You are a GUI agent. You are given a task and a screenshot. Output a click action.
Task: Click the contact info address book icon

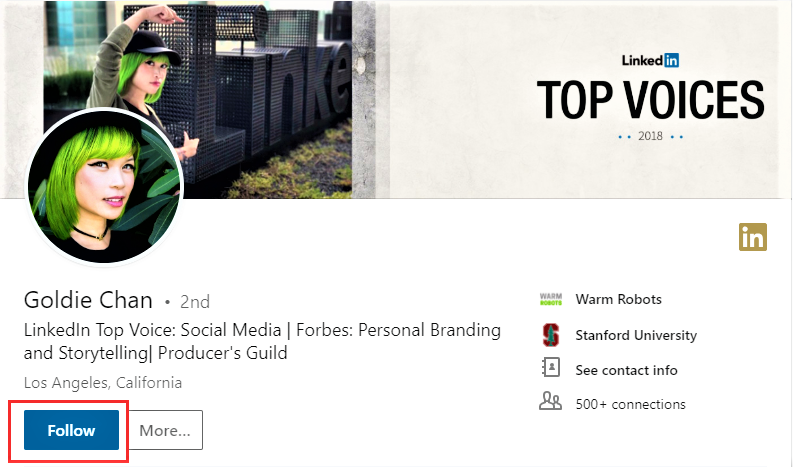click(x=550, y=367)
